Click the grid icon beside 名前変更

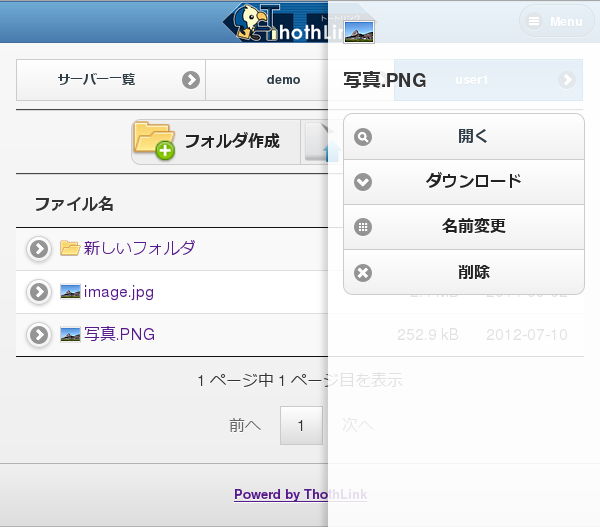[363, 227]
